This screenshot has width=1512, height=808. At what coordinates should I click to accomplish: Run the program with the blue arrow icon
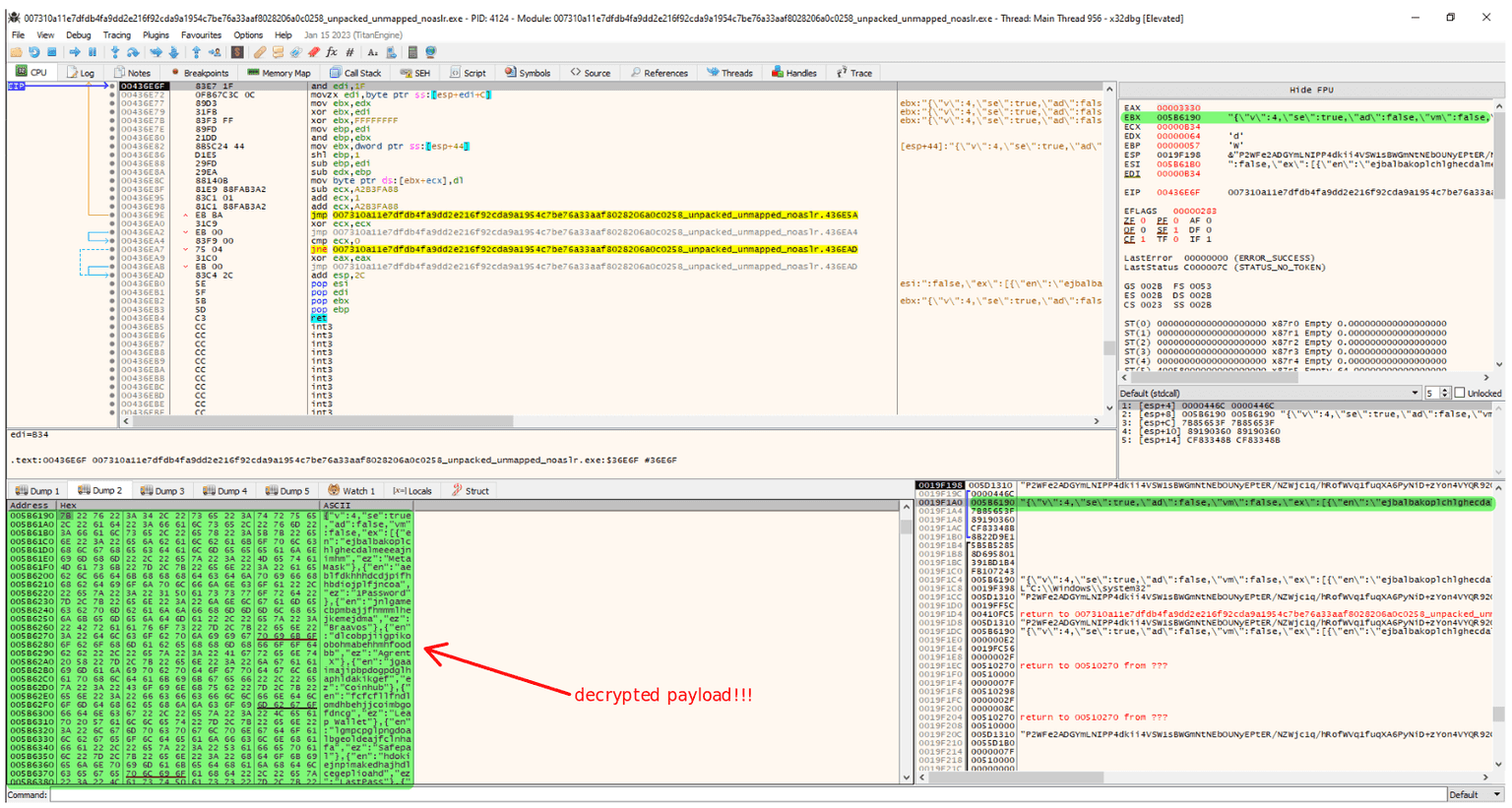tap(77, 51)
